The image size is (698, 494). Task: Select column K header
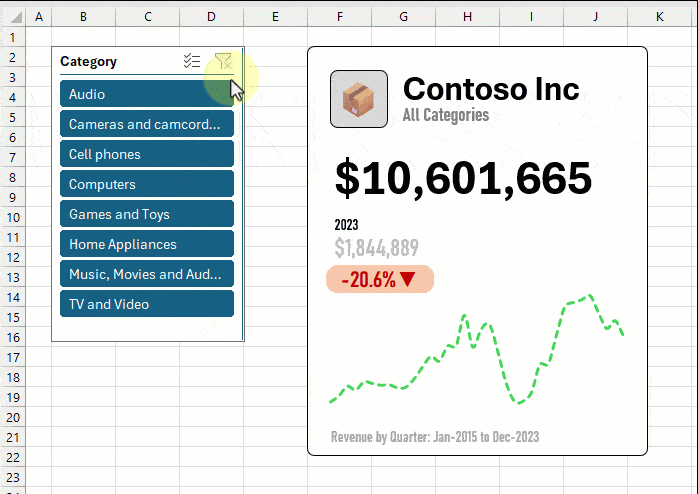point(660,17)
